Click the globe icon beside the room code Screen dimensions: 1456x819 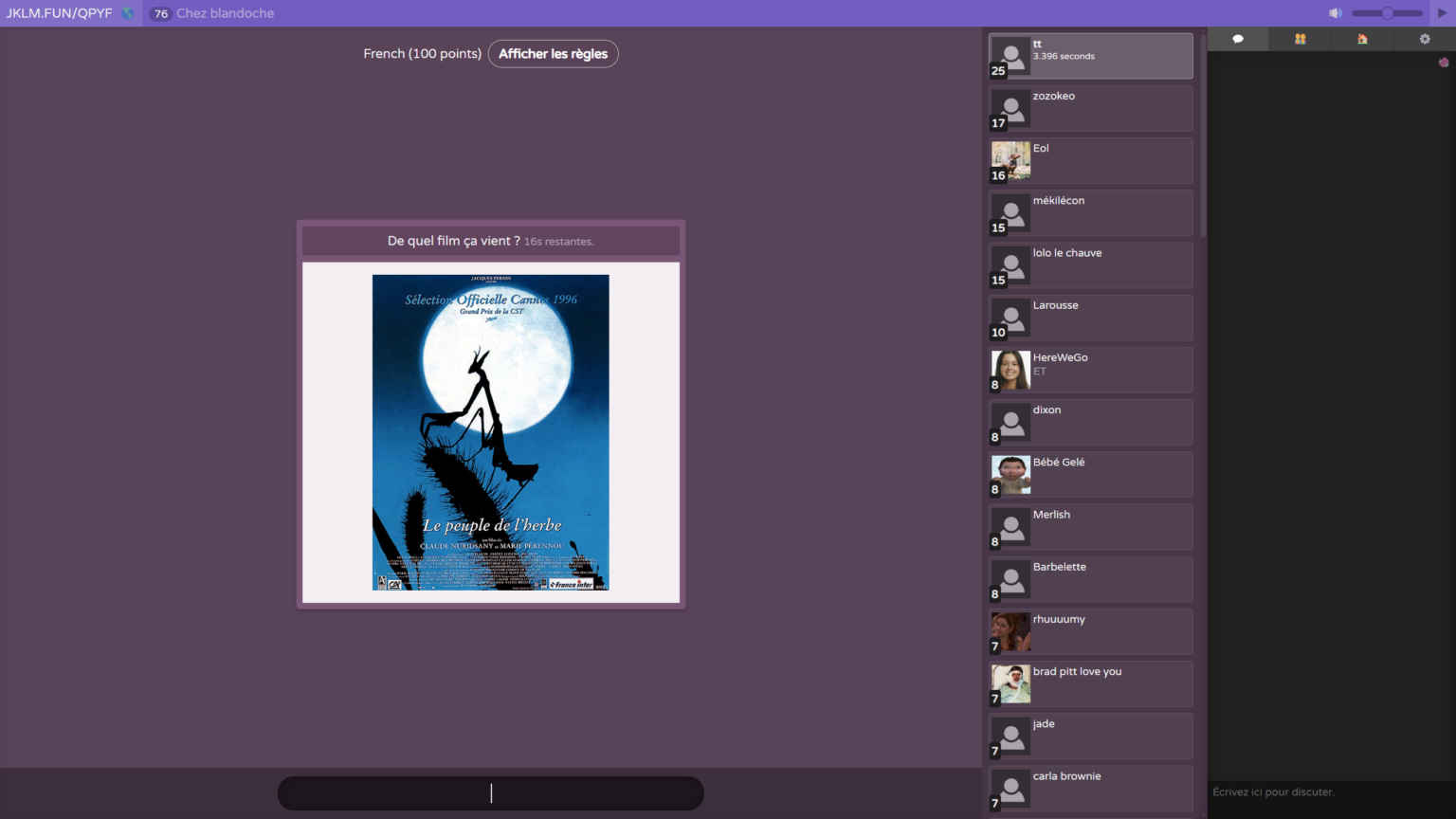point(127,13)
